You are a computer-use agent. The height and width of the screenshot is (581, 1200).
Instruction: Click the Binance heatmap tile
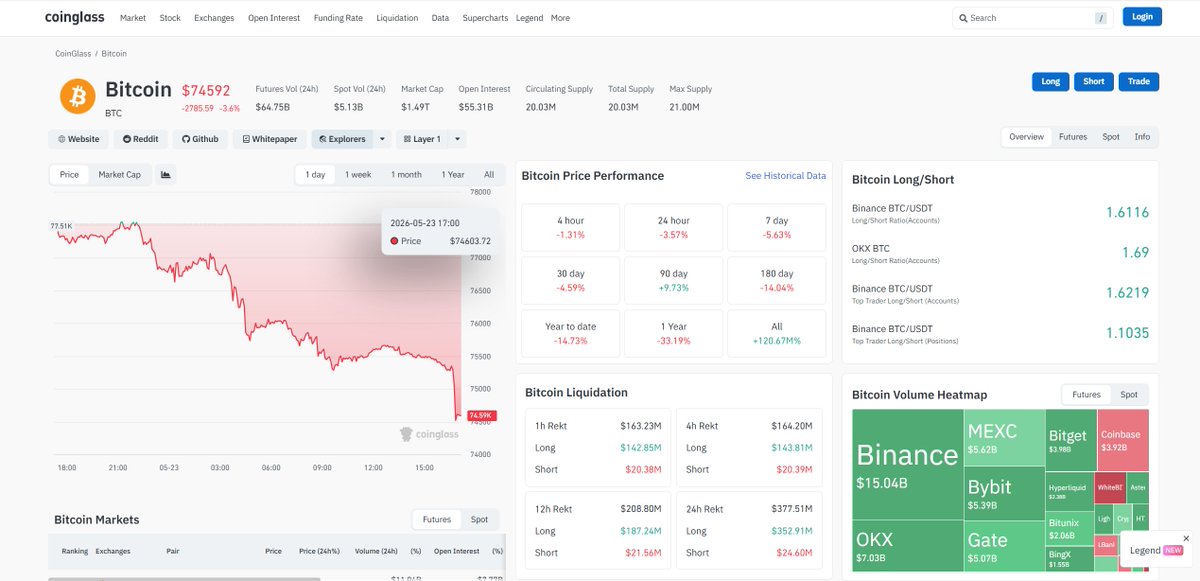click(x=907, y=465)
